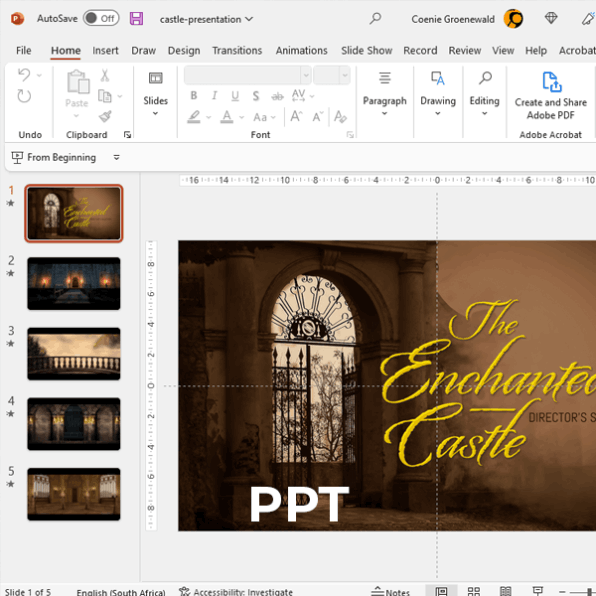Click the Undo arrow icon
Viewport: 596px width, 596px height.
[x=24, y=75]
